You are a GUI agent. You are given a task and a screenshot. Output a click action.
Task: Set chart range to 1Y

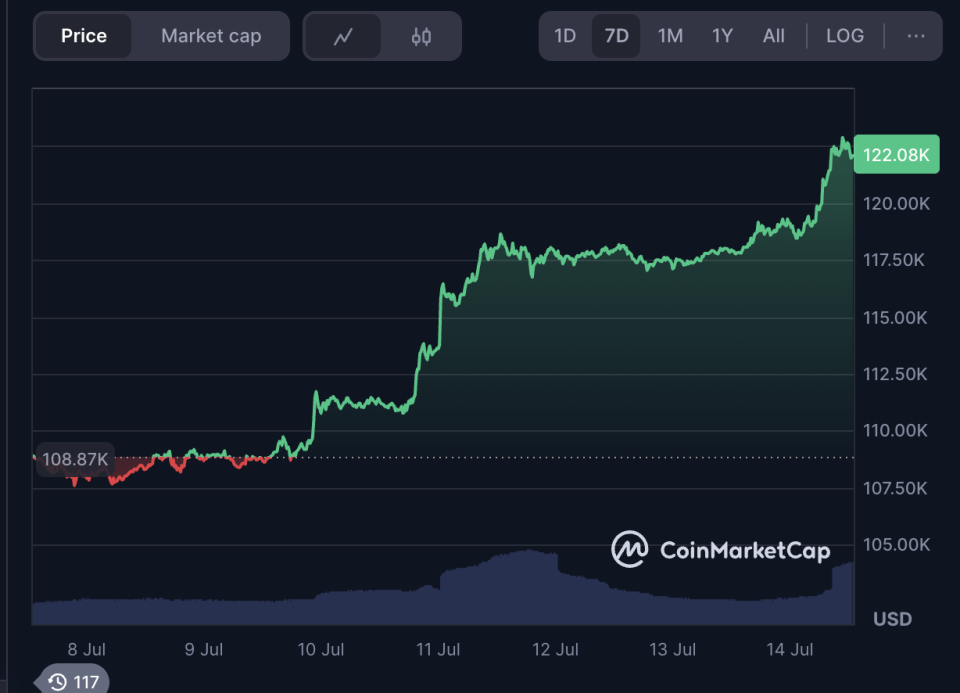coord(722,36)
